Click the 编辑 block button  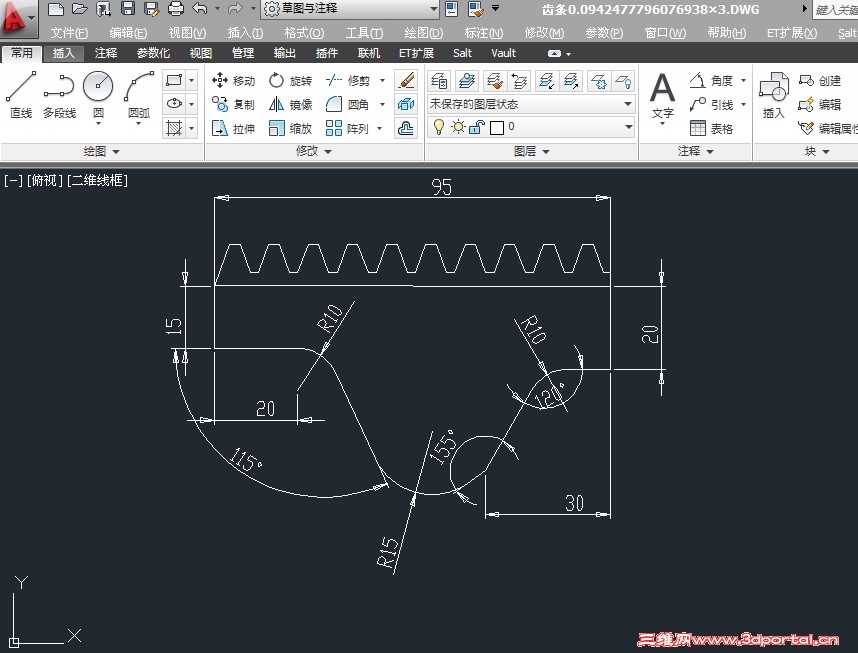[820, 104]
